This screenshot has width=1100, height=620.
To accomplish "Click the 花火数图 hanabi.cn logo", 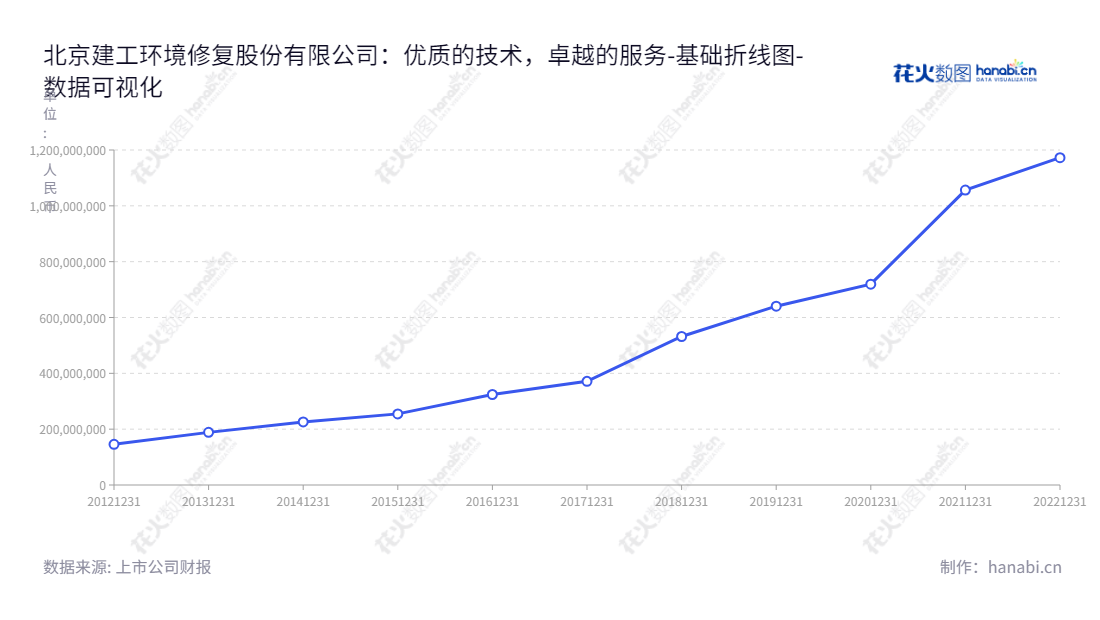I will click(965, 72).
